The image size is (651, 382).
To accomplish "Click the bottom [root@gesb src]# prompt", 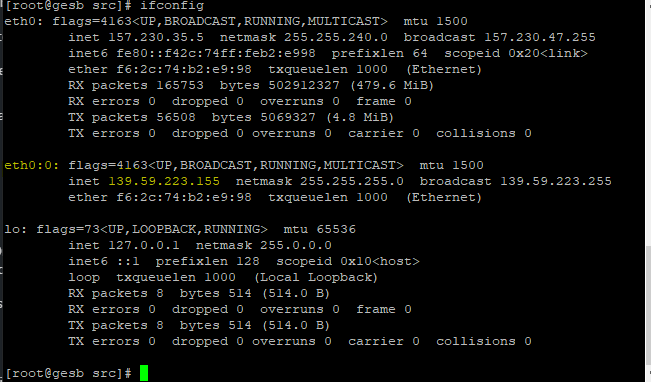I will click(69, 373).
